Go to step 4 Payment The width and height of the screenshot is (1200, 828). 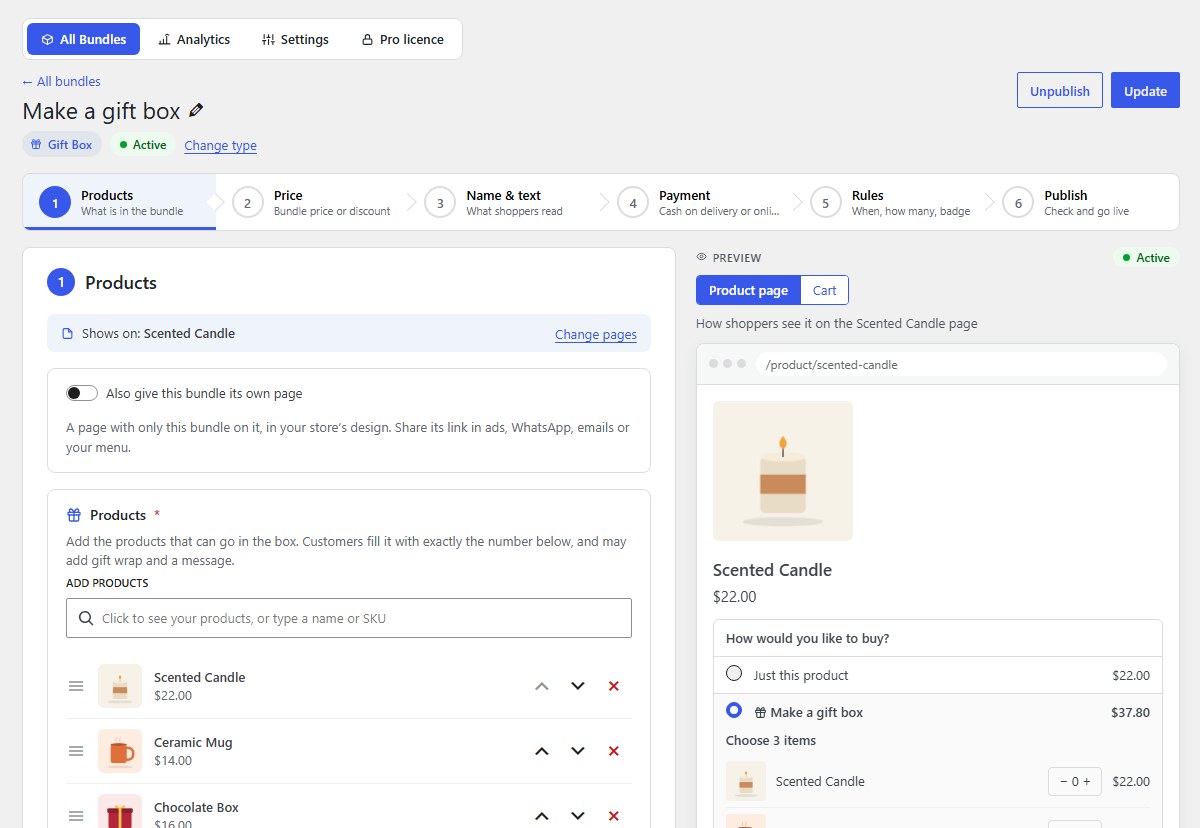pos(698,202)
